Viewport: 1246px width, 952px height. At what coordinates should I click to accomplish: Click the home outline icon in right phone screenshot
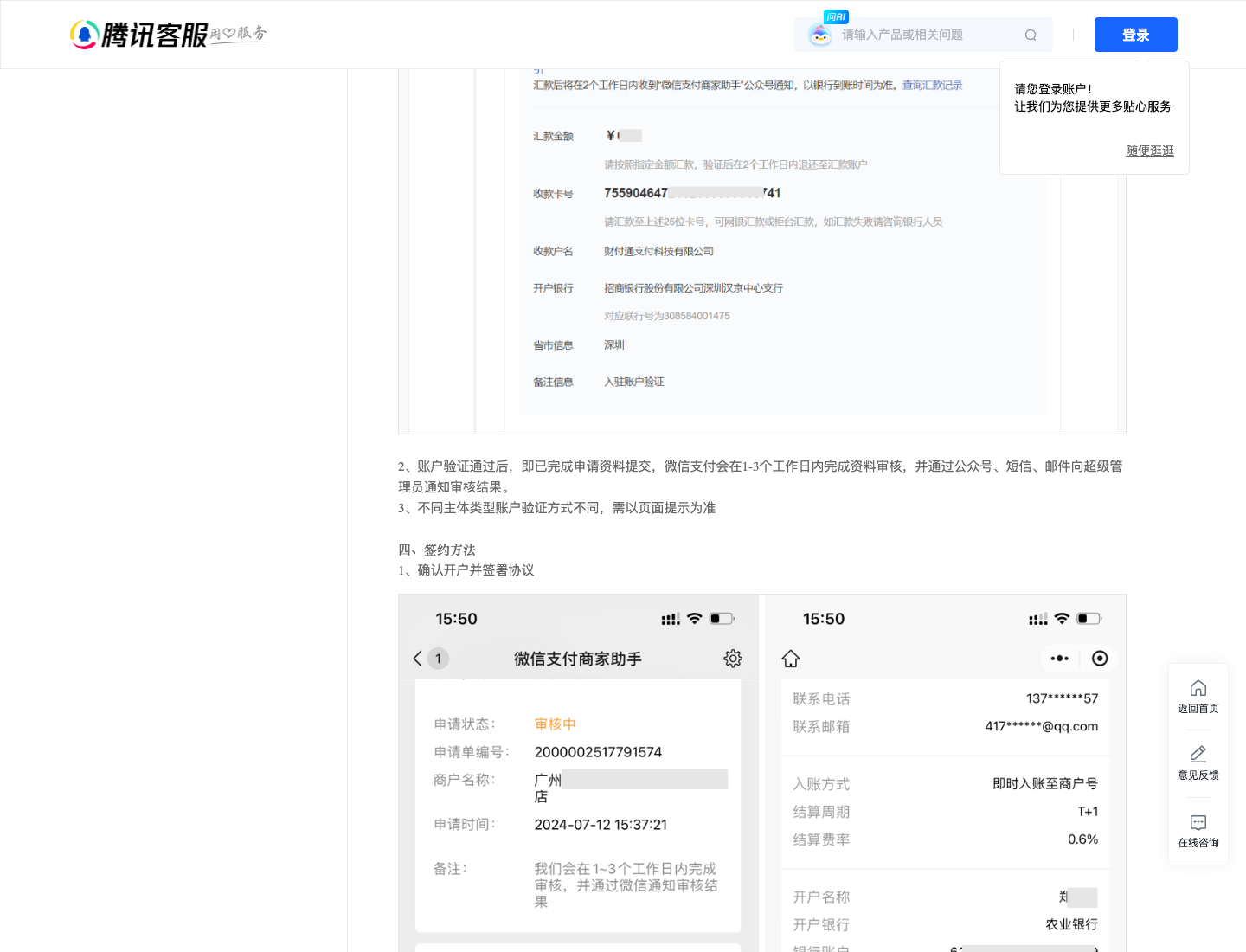click(791, 659)
